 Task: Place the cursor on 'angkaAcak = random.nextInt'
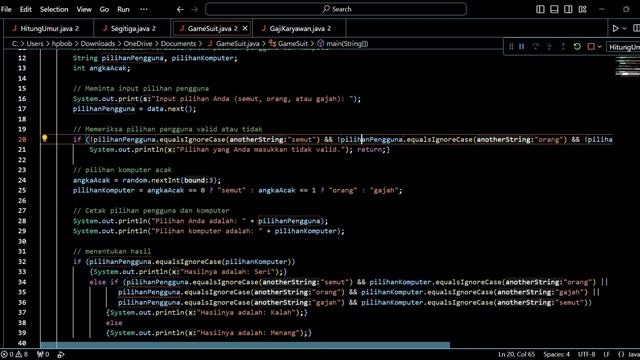coord(127,180)
